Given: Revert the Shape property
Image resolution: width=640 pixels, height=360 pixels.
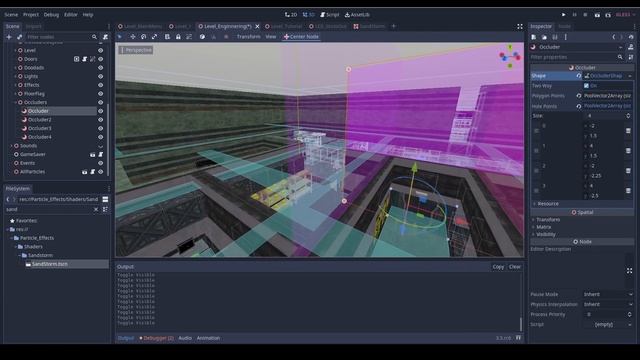Looking at the screenshot, I should point(579,76).
